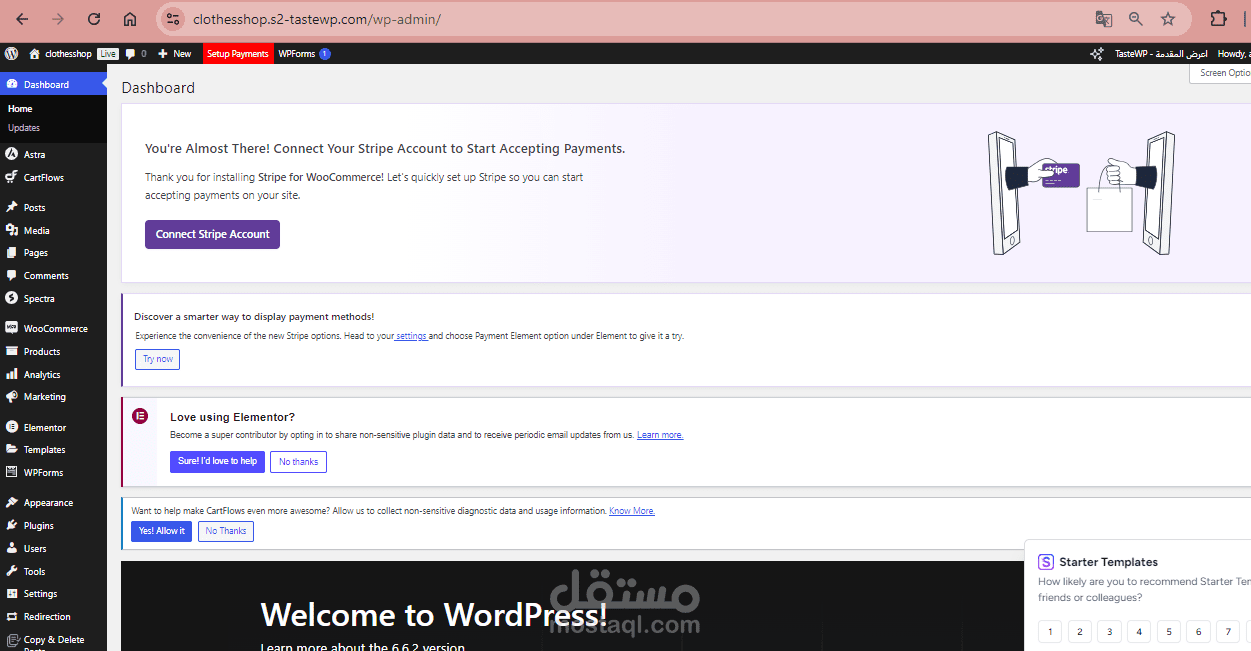Click the TasteWP sparkle icon
The width and height of the screenshot is (1251, 651).
1096,54
